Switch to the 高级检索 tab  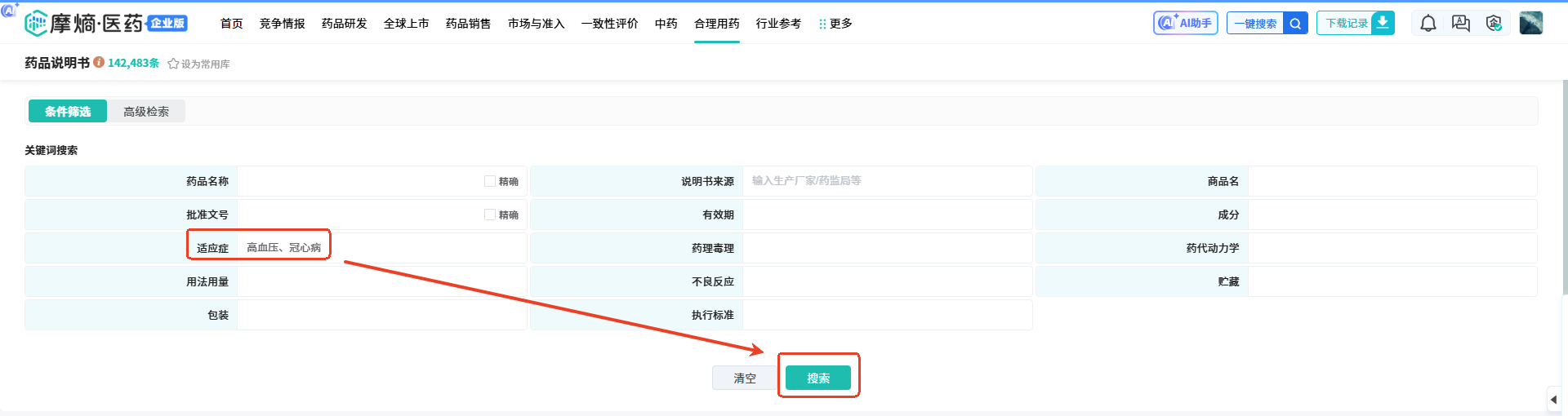coord(146,112)
